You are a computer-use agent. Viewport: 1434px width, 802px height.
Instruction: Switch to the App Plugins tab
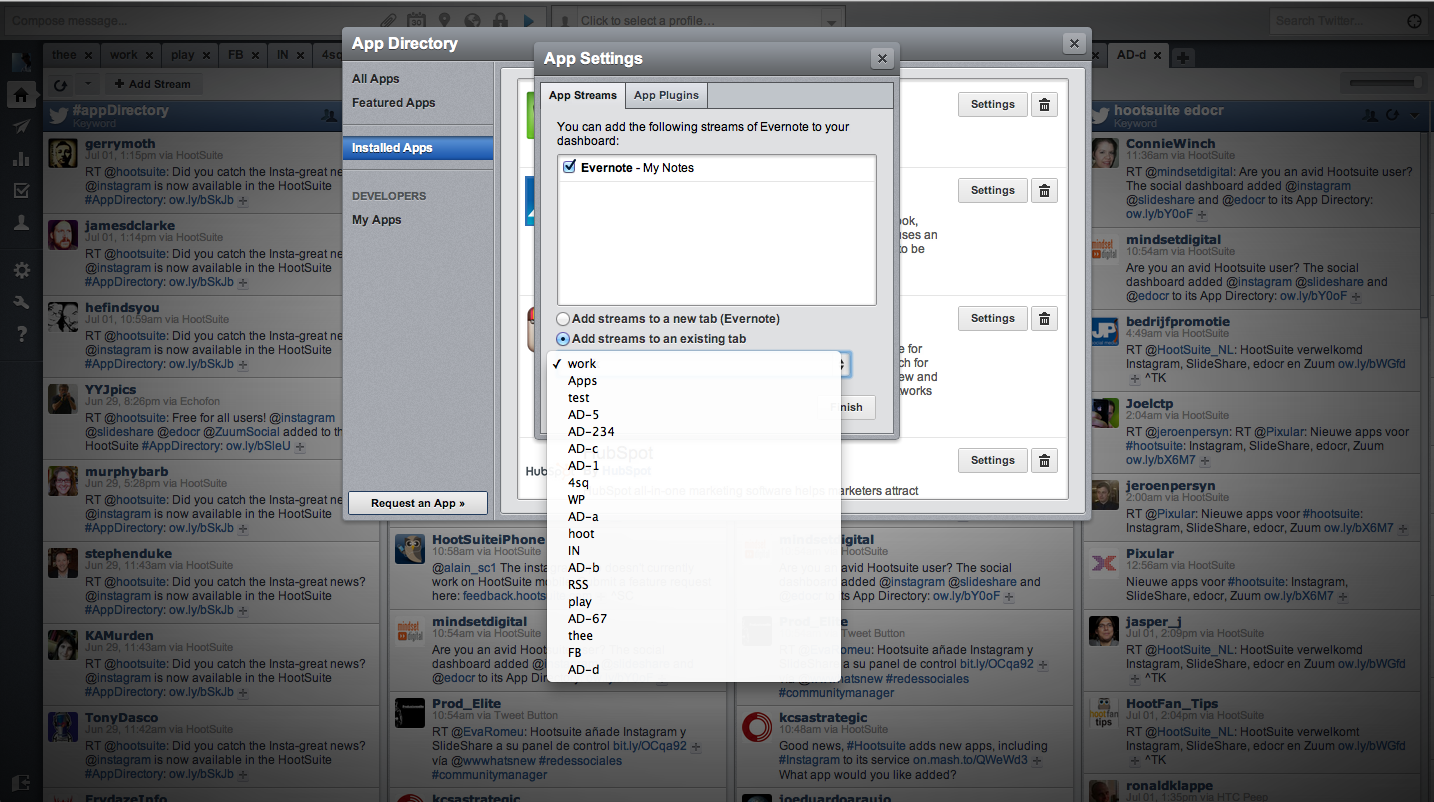tap(667, 95)
